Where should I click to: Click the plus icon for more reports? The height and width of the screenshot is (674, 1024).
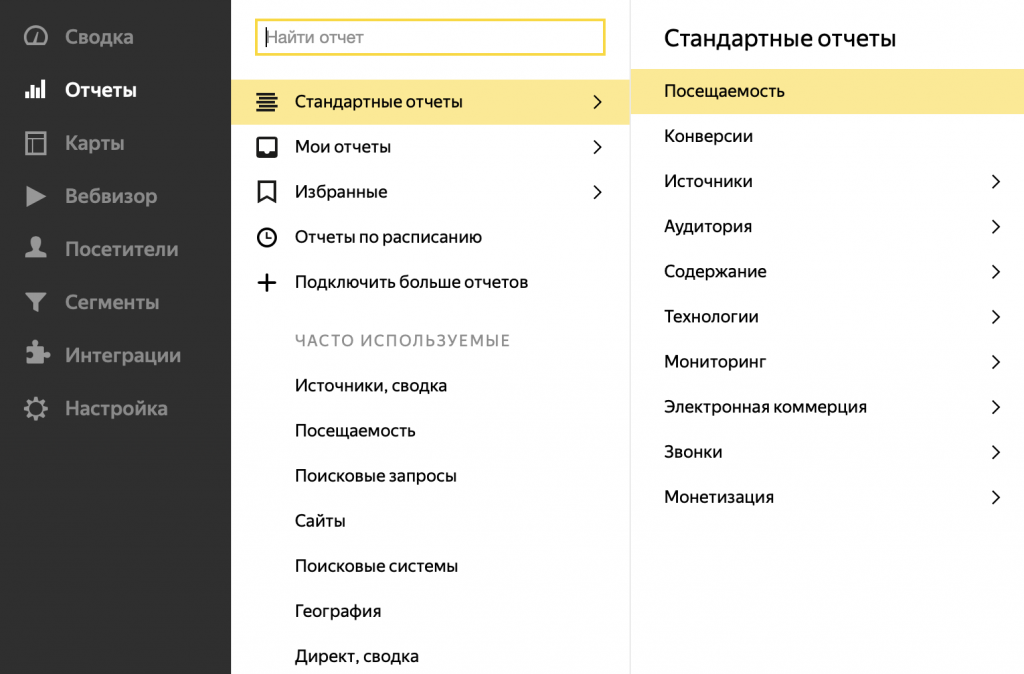pos(266,282)
